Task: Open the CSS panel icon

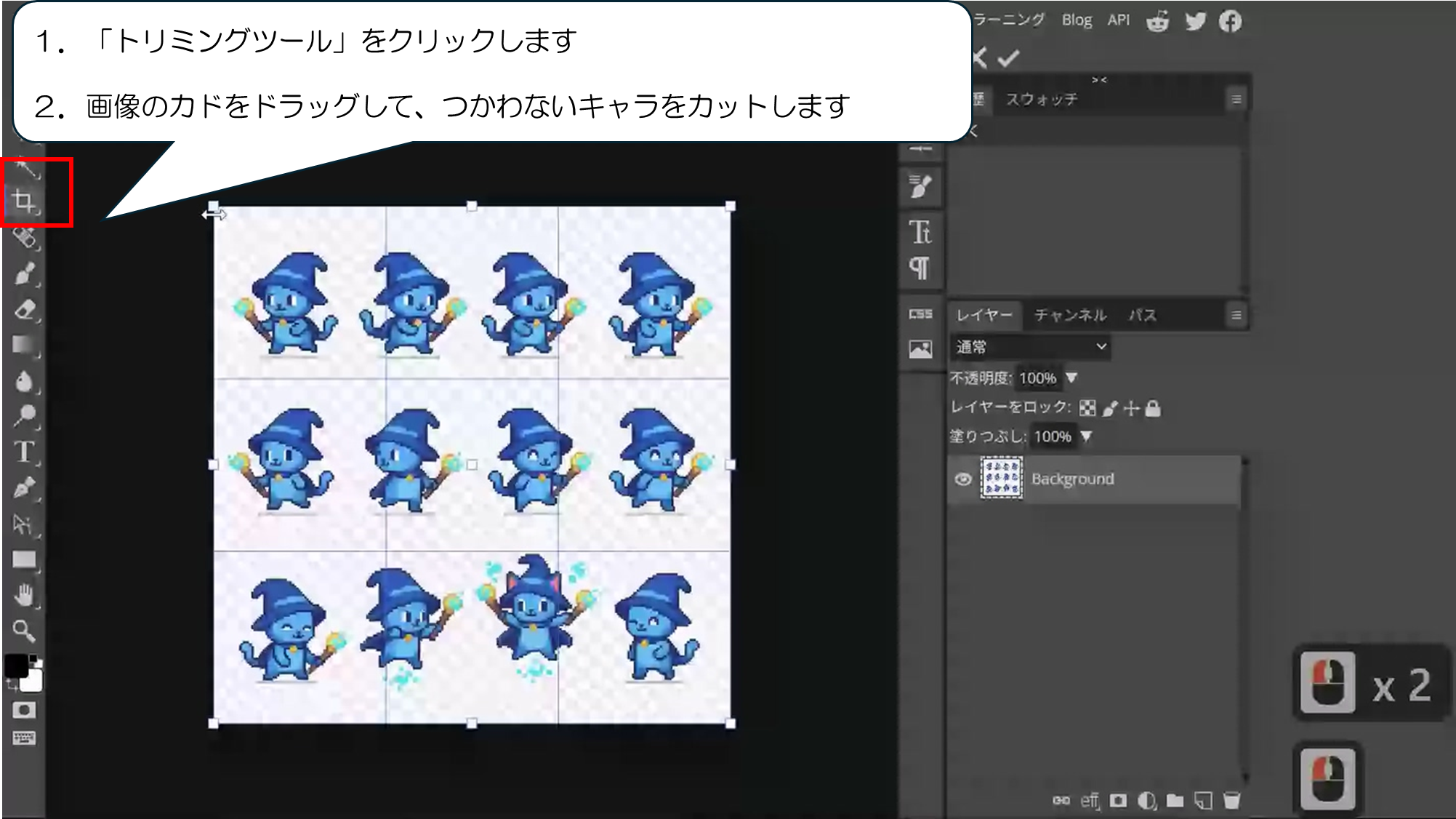Action: point(920,314)
